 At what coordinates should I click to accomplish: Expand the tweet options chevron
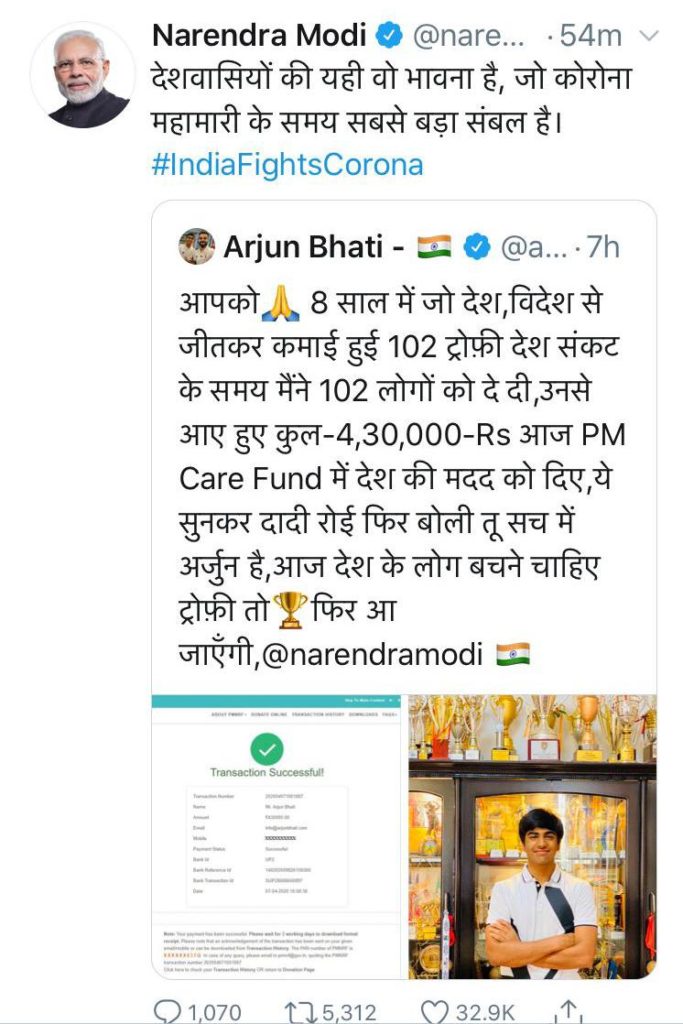click(x=648, y=36)
